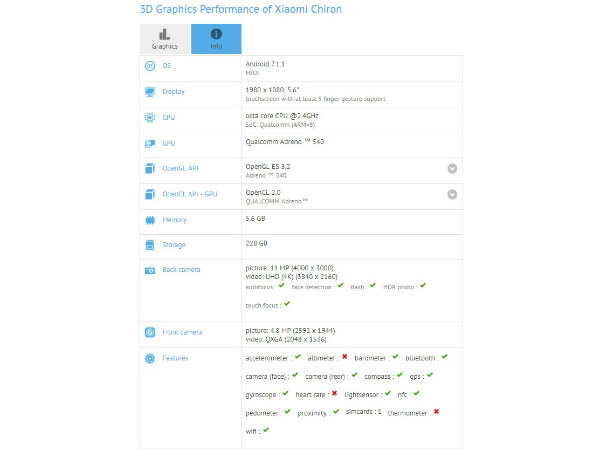The height and width of the screenshot is (450, 600).
Task: Click the accelerometer green check mark
Action: pyautogui.click(x=298, y=357)
